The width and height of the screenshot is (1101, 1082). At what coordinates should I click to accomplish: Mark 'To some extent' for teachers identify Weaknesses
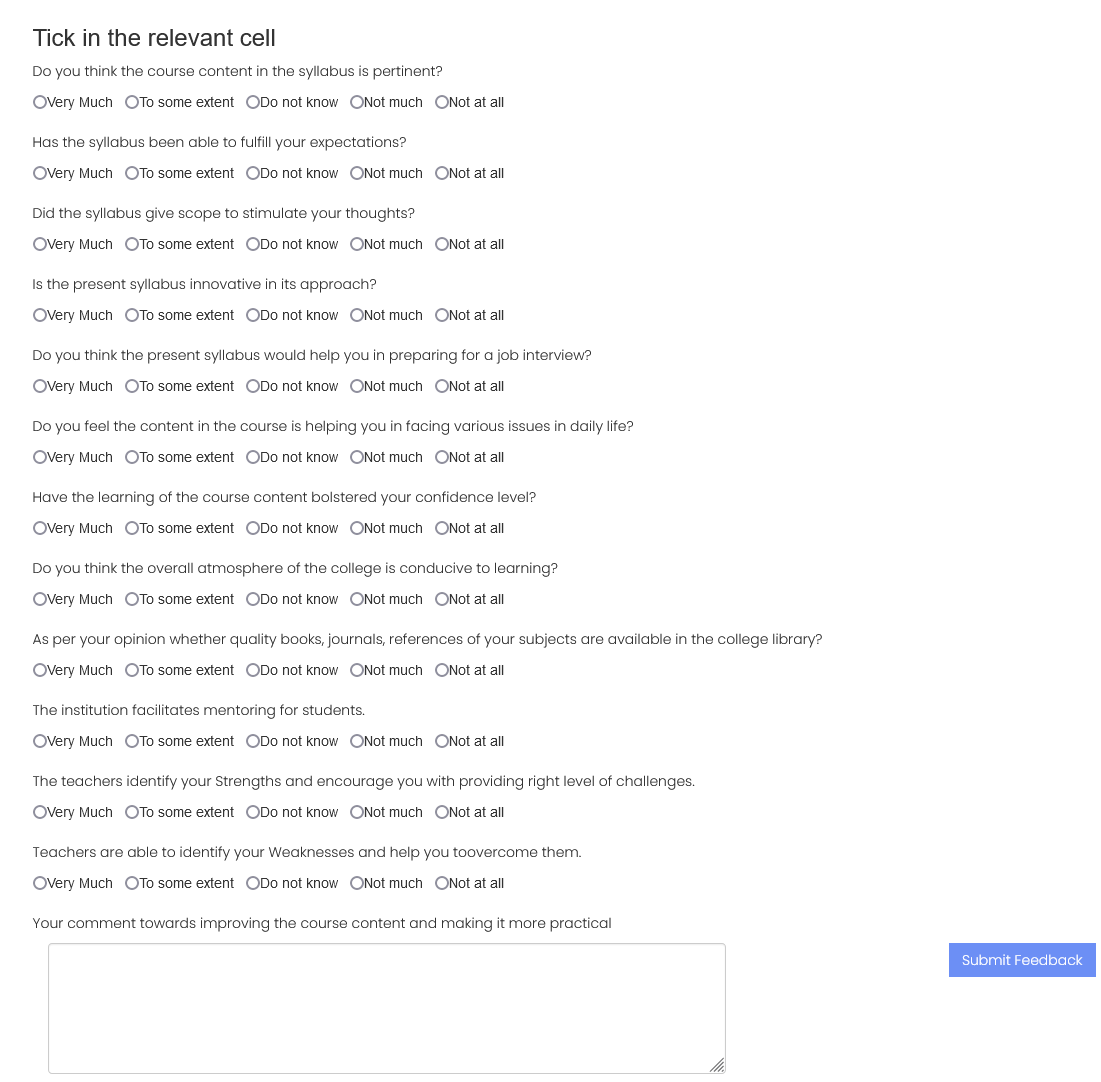pos(132,883)
